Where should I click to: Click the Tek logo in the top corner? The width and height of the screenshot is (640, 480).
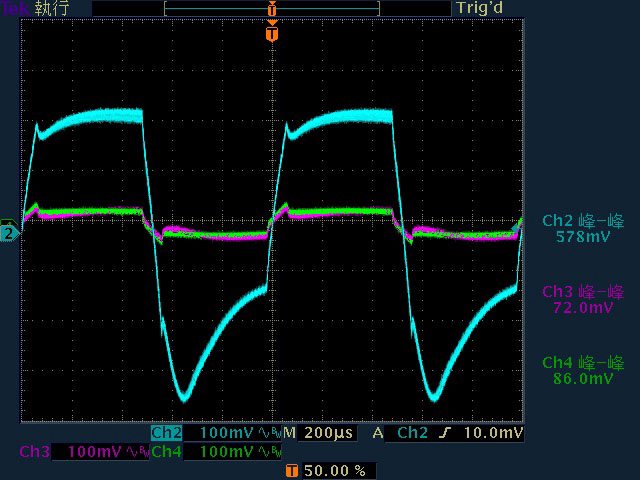click(14, 8)
